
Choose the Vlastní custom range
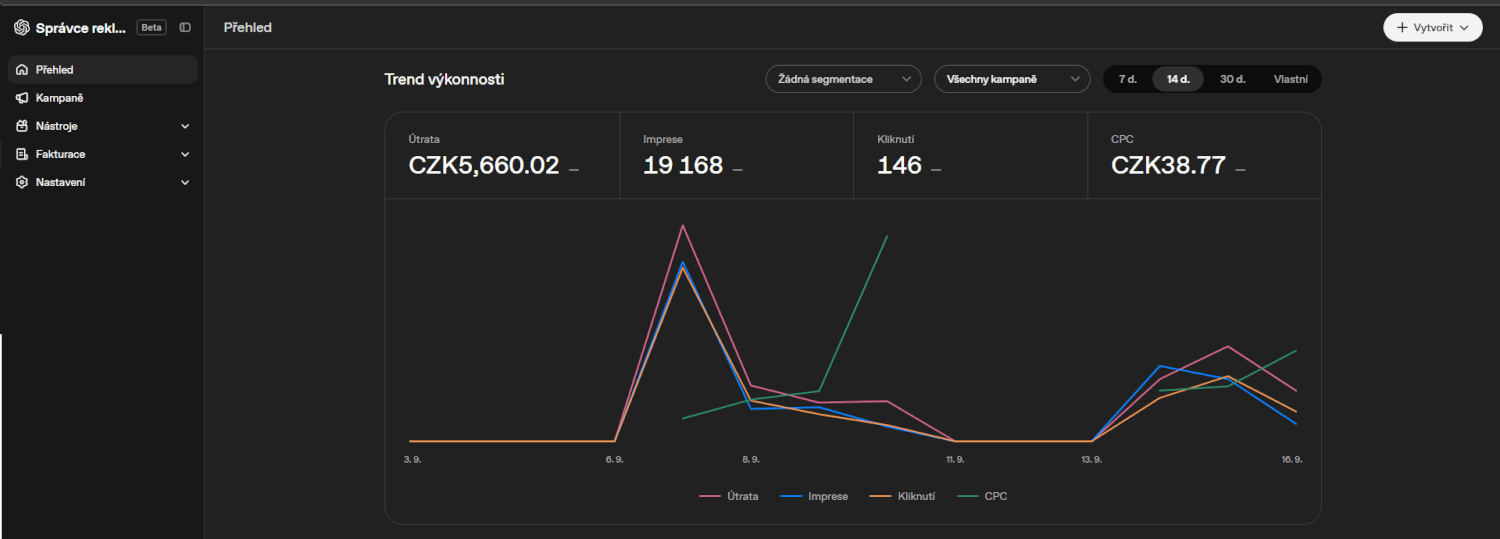(x=1290, y=79)
